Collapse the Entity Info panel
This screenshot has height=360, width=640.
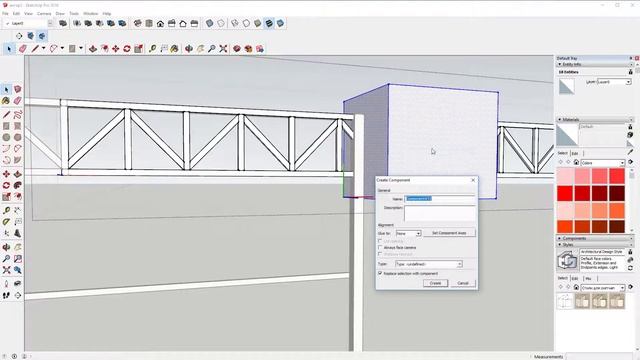pyautogui.click(x=560, y=64)
